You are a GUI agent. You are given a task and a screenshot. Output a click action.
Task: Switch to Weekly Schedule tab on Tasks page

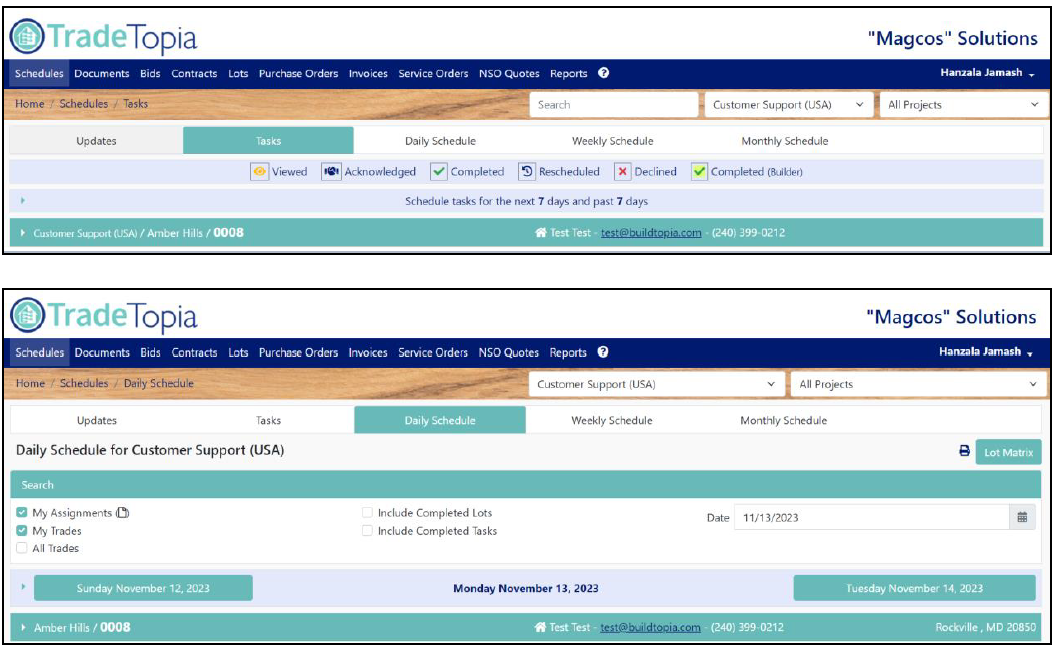(612, 140)
